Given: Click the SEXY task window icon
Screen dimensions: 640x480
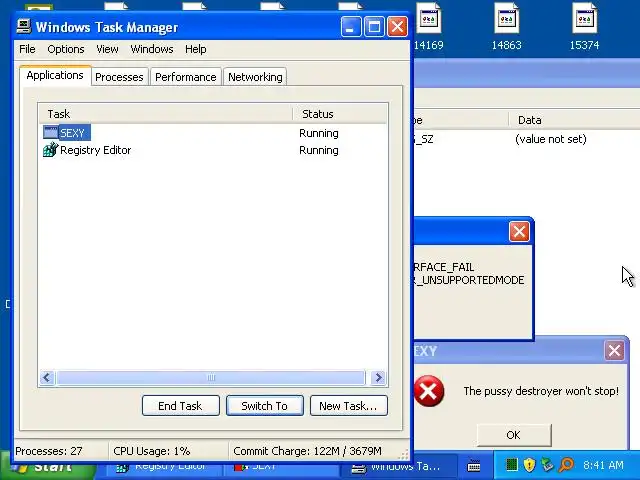Looking at the screenshot, I should [51, 132].
